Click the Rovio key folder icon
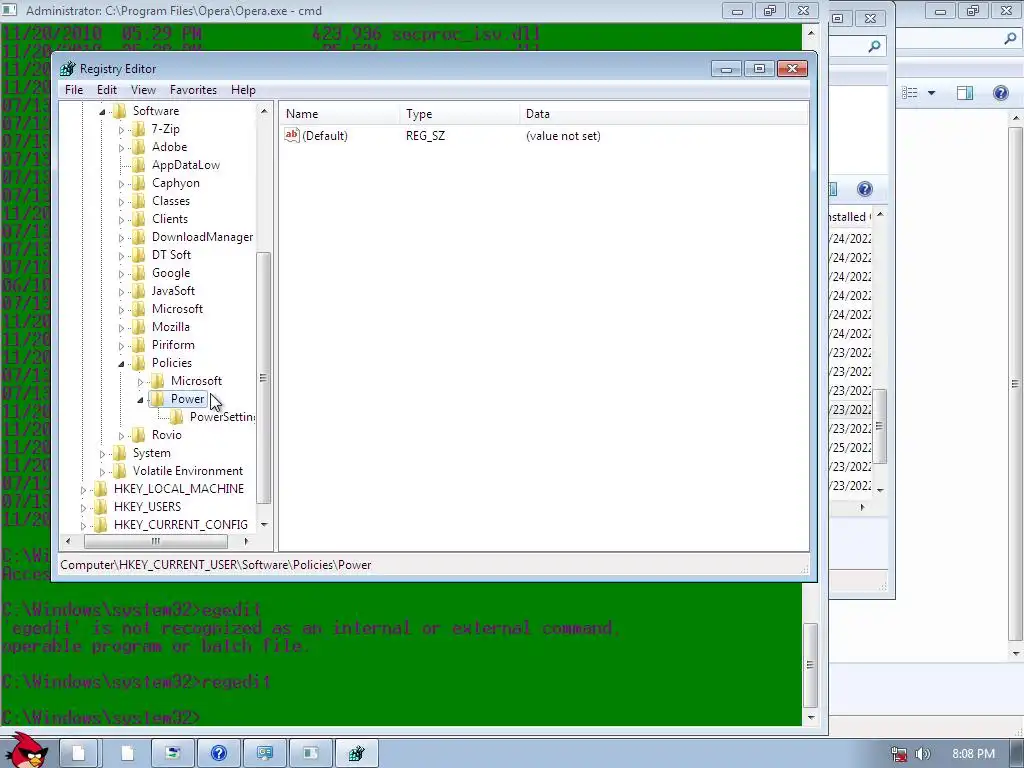The width and height of the screenshot is (1024, 768). coord(138,435)
